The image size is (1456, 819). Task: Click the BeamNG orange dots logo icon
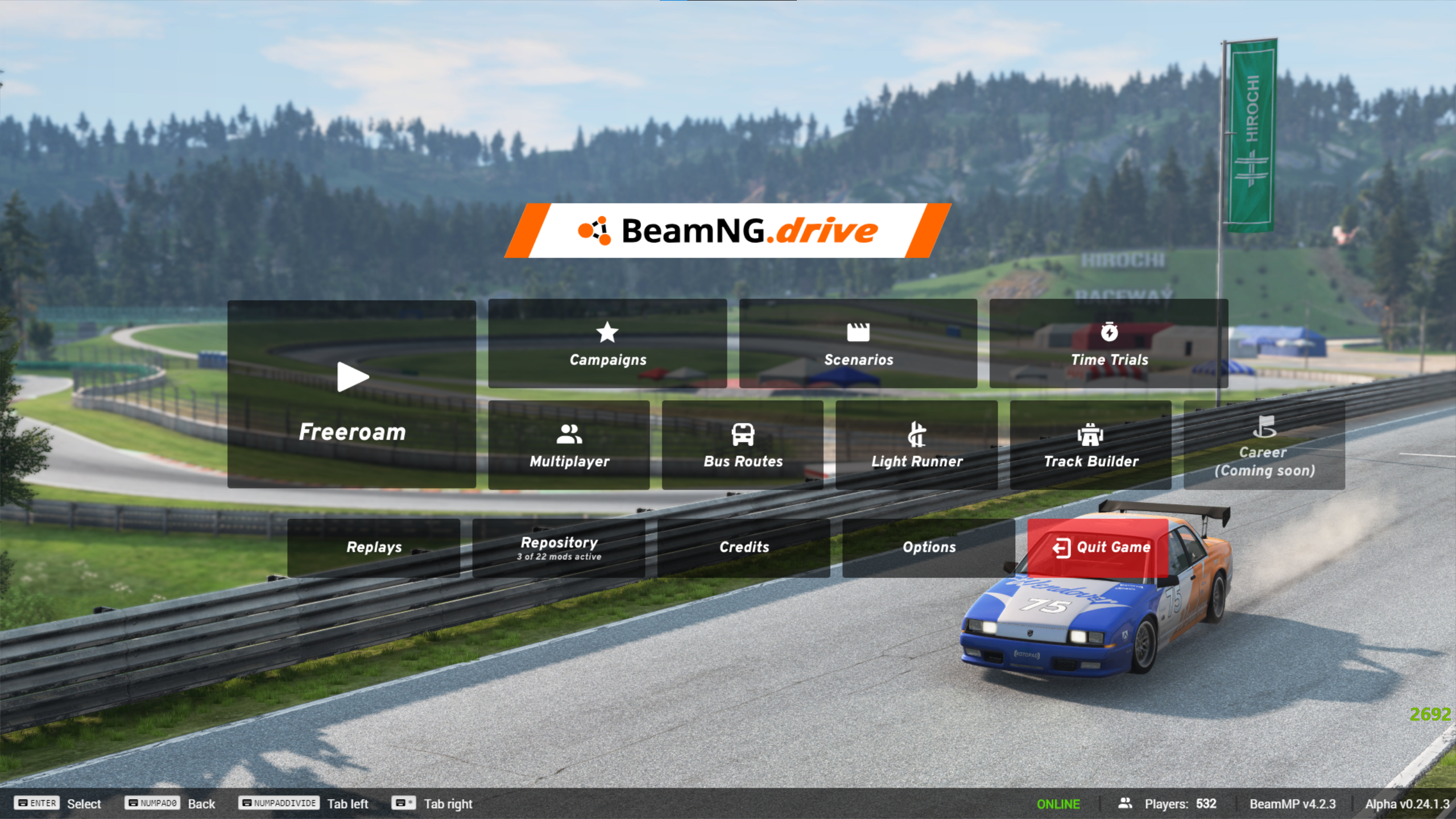point(594,230)
